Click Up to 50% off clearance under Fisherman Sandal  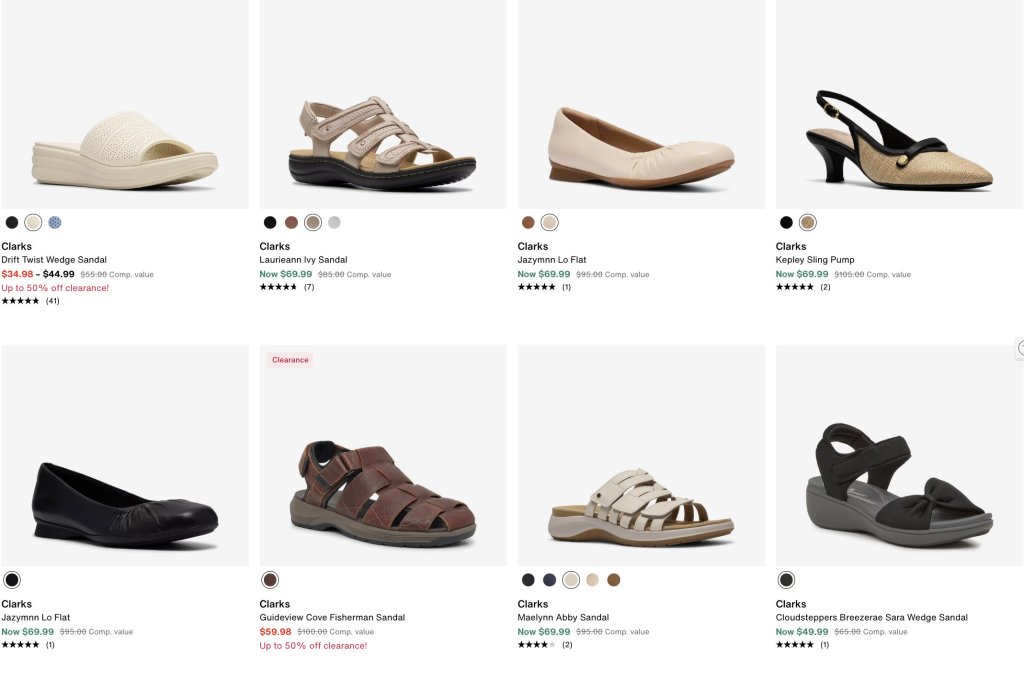tap(313, 646)
